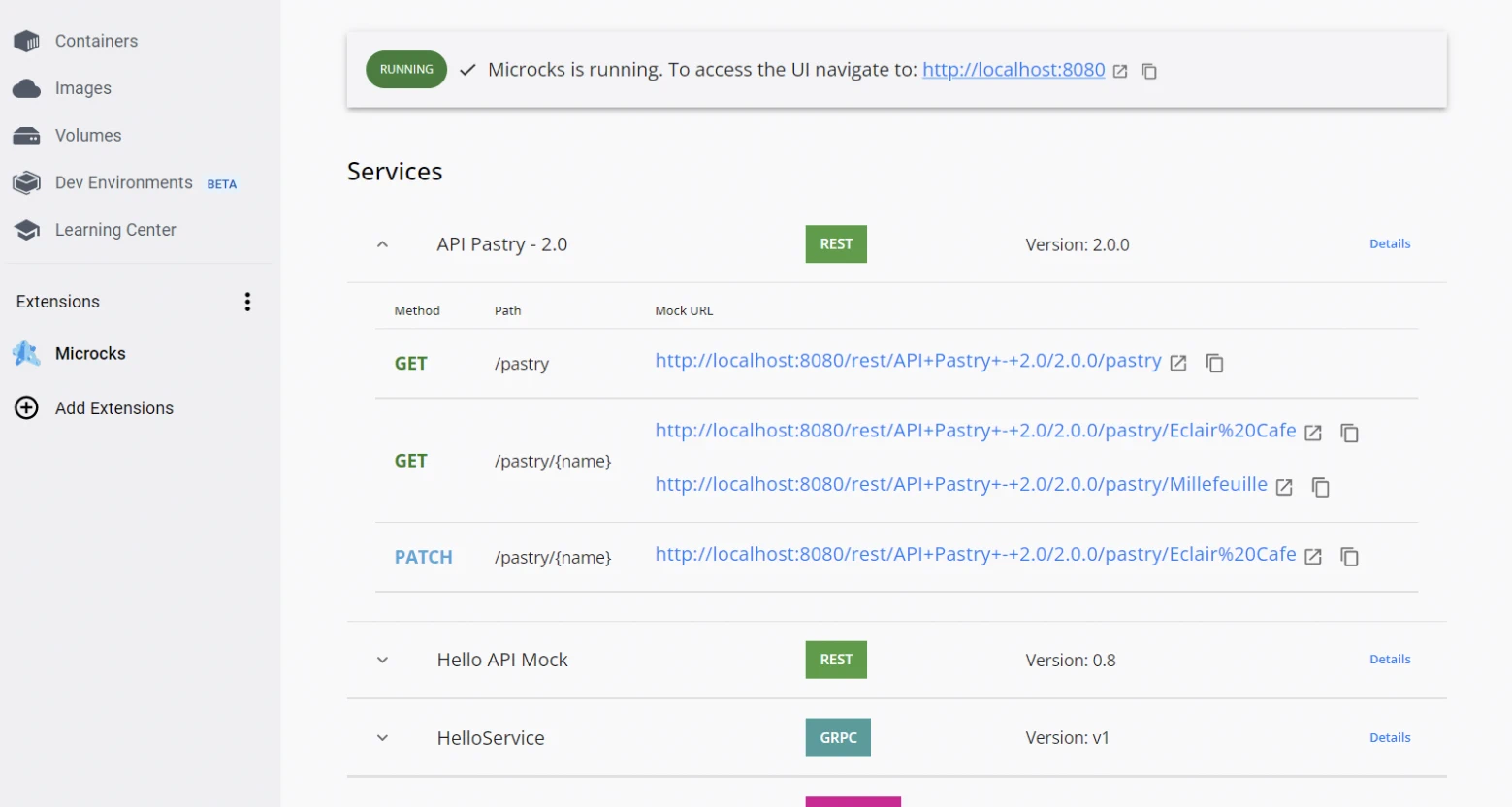Image resolution: width=1512 pixels, height=807 pixels.
Task: Click the Add Extensions plus icon
Action: 27,408
